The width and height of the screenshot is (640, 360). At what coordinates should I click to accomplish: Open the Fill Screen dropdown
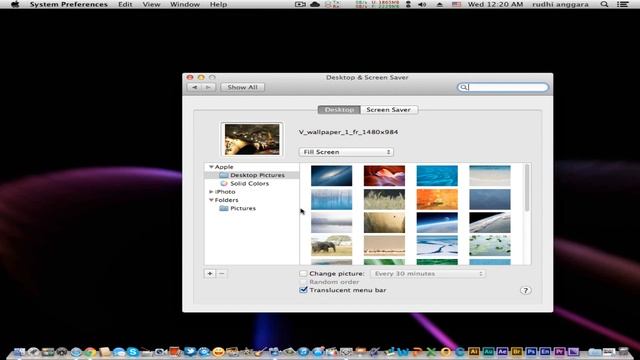click(346, 152)
